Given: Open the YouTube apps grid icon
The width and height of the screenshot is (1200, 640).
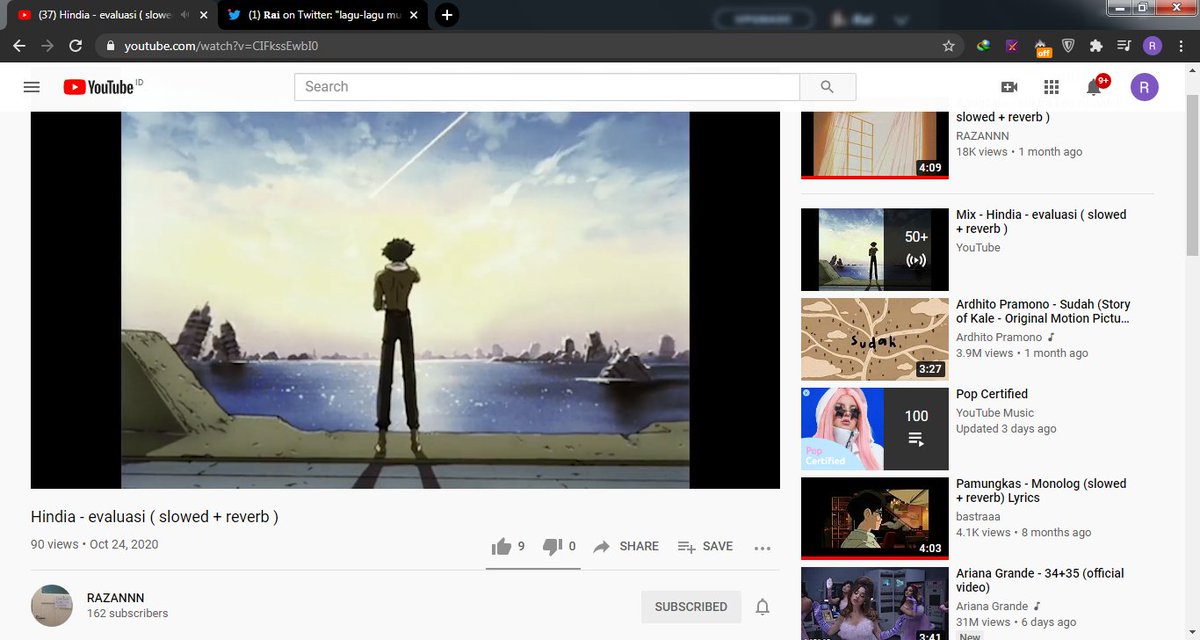Looking at the screenshot, I should (1051, 87).
